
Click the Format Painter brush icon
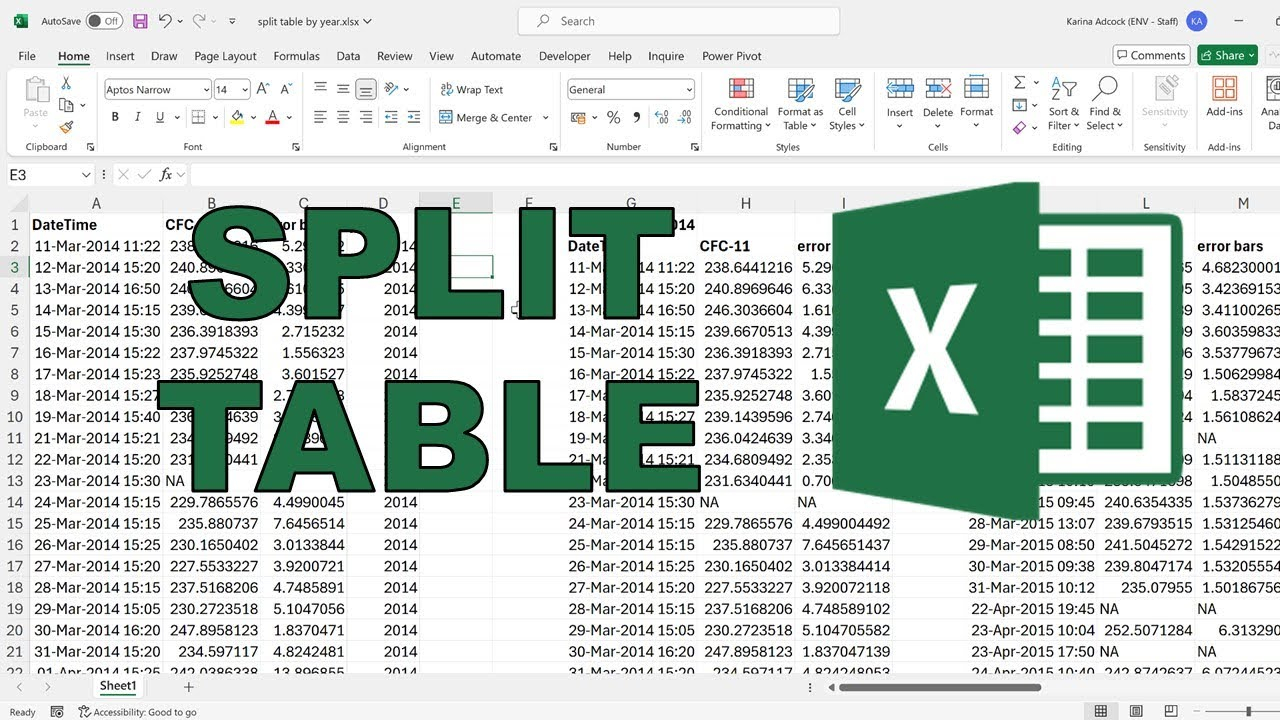click(x=66, y=127)
